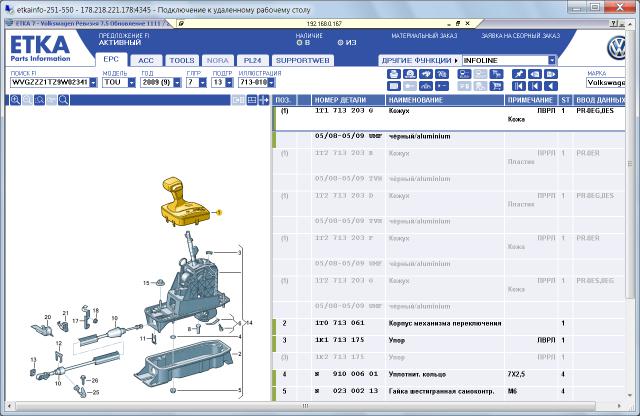The width and height of the screenshot is (640, 416).
Task: Click the НОМЕР ДЕТАЛИ column header
Action: (349, 100)
